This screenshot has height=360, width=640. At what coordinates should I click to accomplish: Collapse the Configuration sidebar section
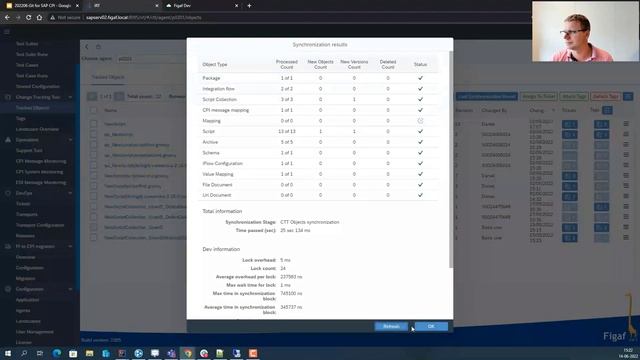pyautogui.click(x=70, y=289)
